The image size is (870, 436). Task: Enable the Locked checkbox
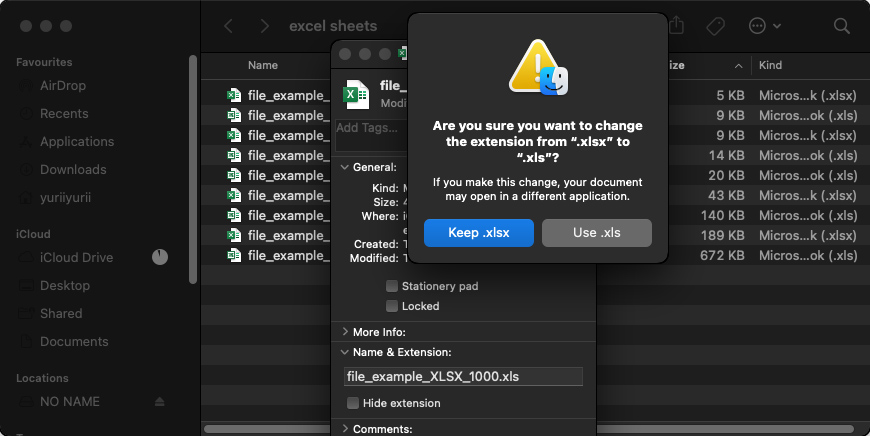click(392, 306)
